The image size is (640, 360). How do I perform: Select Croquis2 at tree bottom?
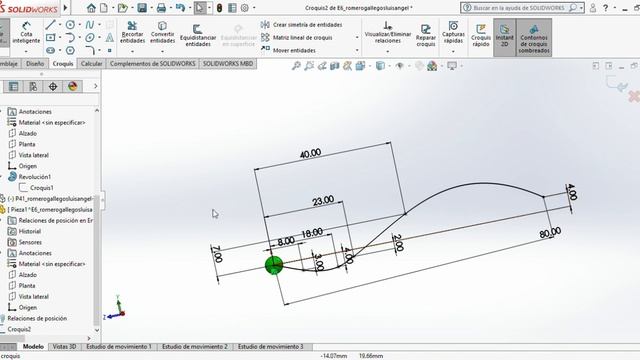pos(19,329)
